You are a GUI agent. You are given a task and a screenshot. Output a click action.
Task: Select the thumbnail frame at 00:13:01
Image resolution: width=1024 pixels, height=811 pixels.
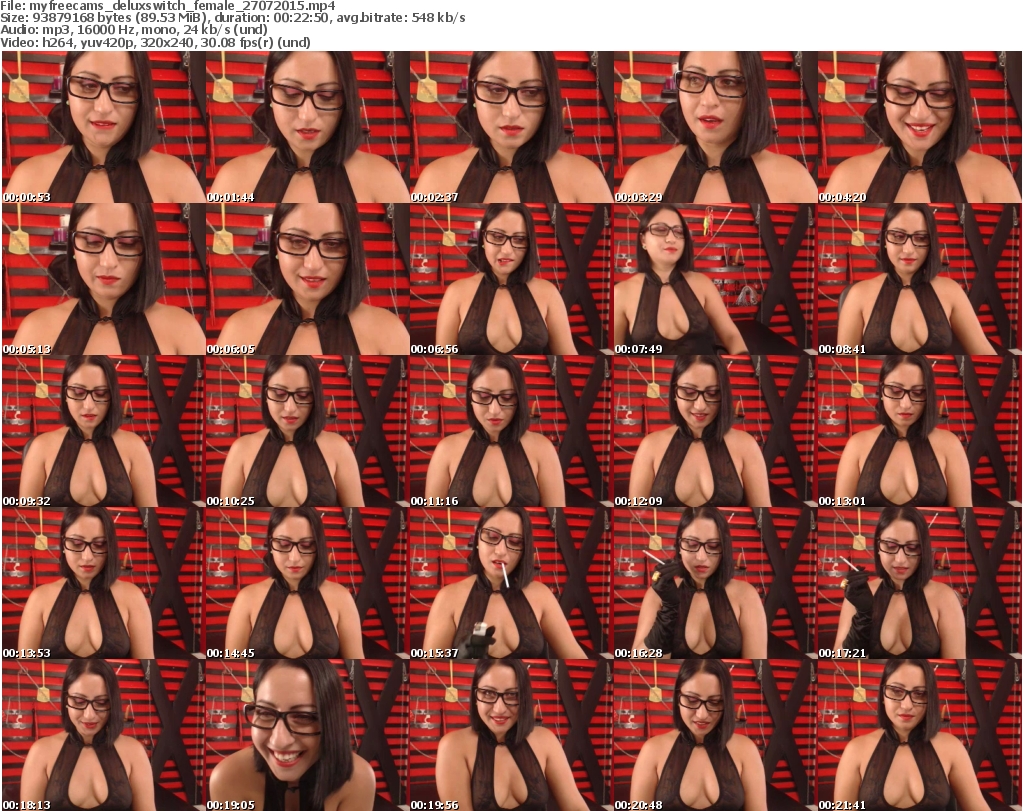pos(919,432)
